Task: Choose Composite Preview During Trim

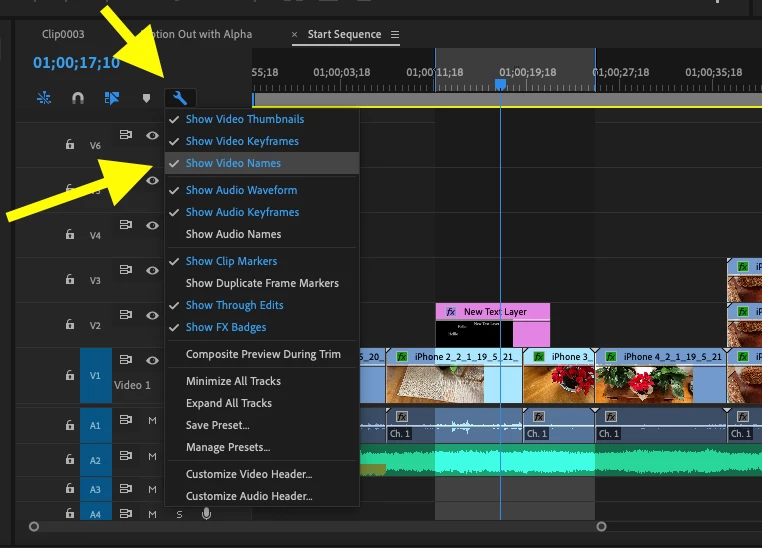Action: coord(262,354)
